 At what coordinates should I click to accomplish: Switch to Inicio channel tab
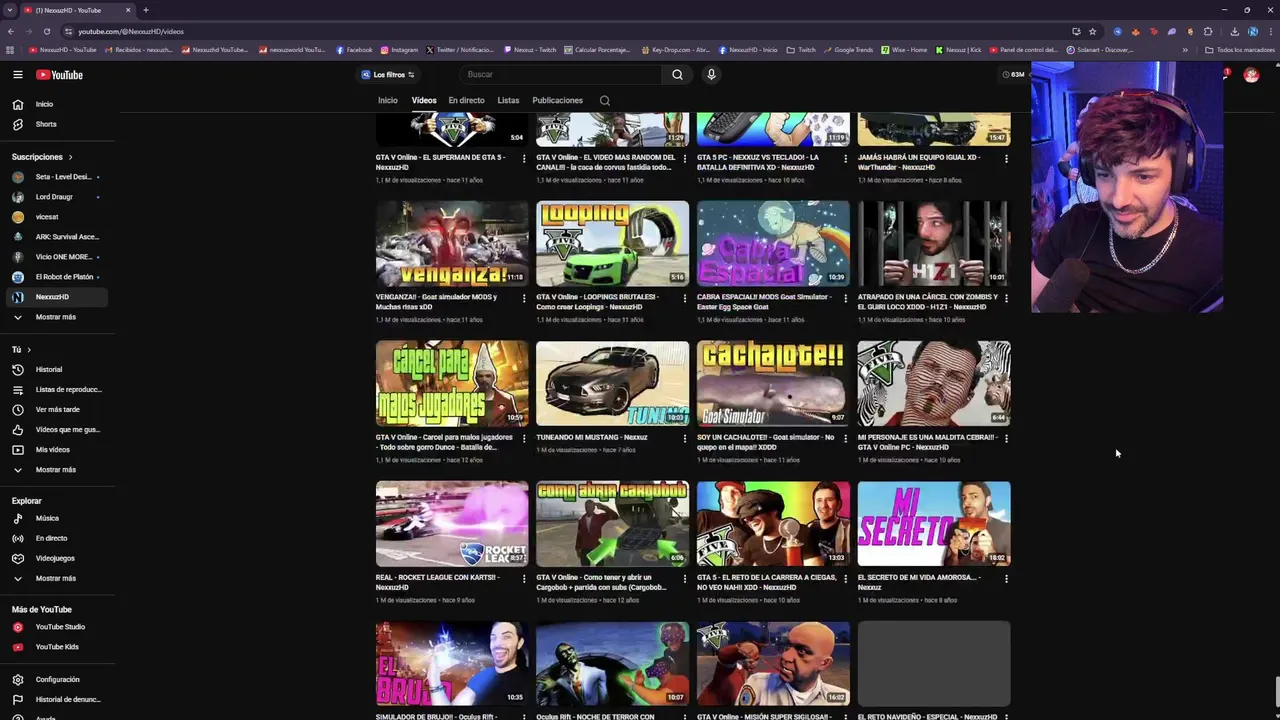point(387,100)
